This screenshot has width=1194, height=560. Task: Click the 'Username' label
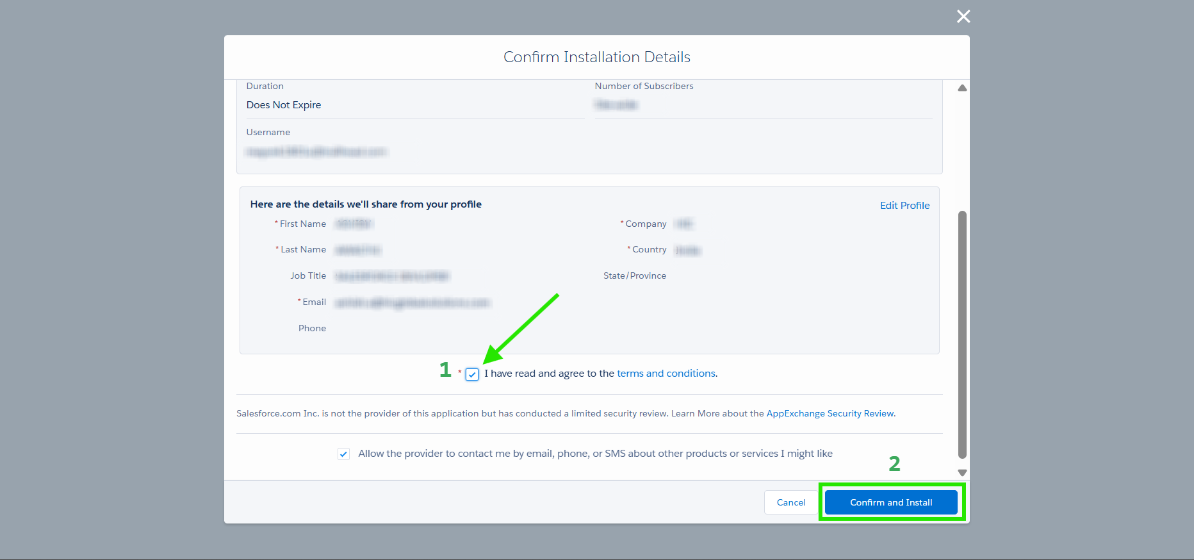[268, 133]
